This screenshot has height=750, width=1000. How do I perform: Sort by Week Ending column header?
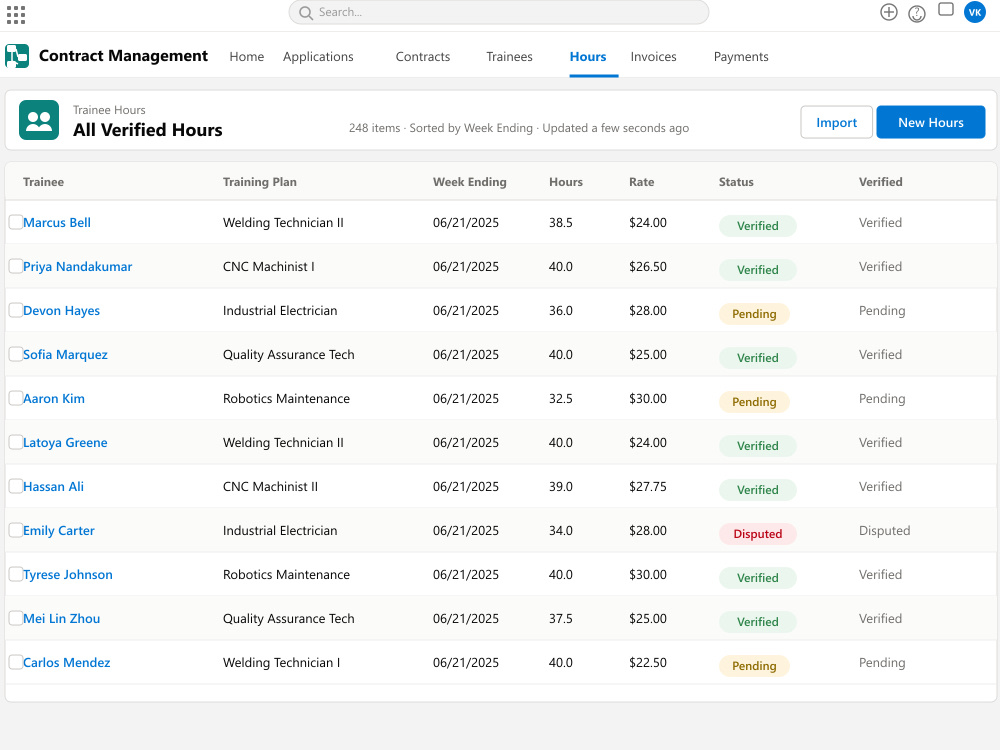pyautogui.click(x=469, y=182)
